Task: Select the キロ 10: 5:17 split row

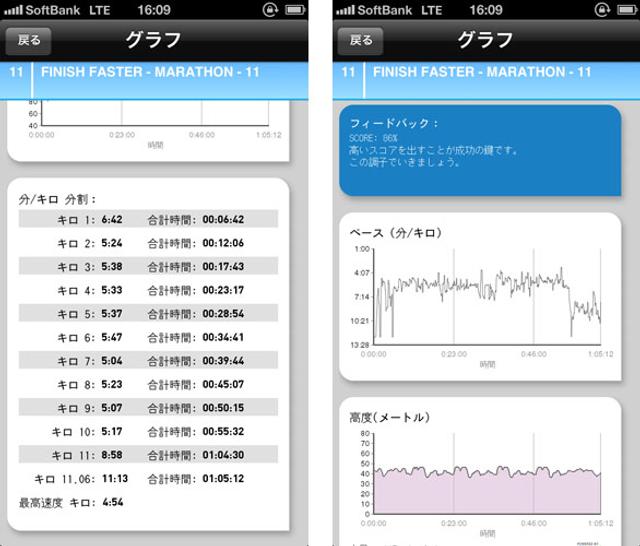Action: [x=148, y=431]
